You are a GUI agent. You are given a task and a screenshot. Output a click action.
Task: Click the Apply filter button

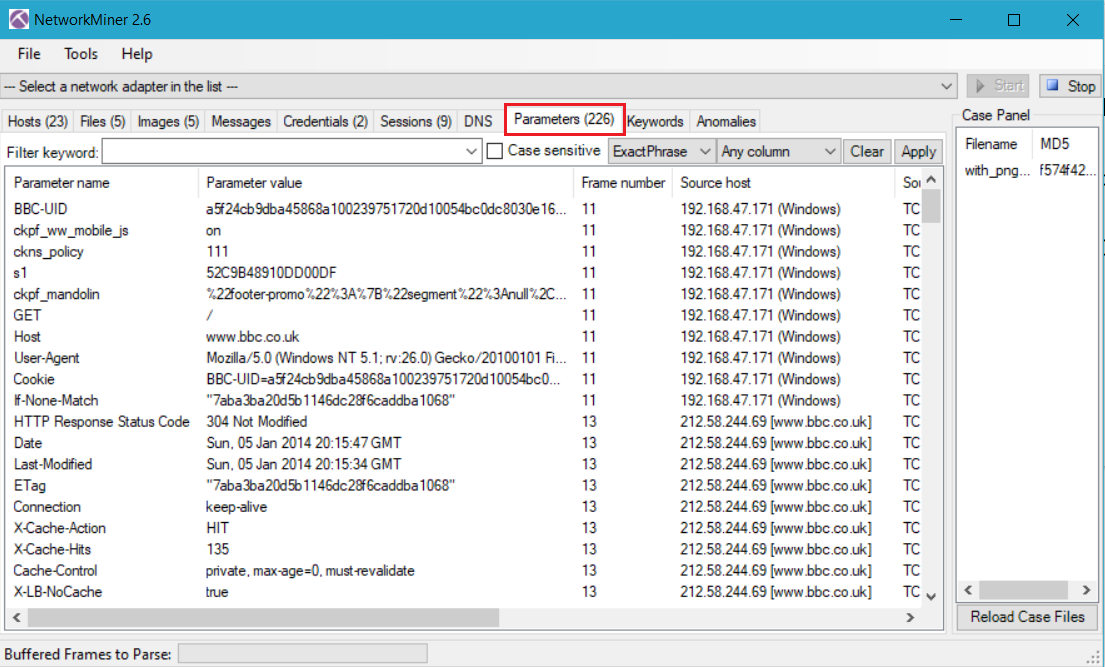tap(918, 151)
